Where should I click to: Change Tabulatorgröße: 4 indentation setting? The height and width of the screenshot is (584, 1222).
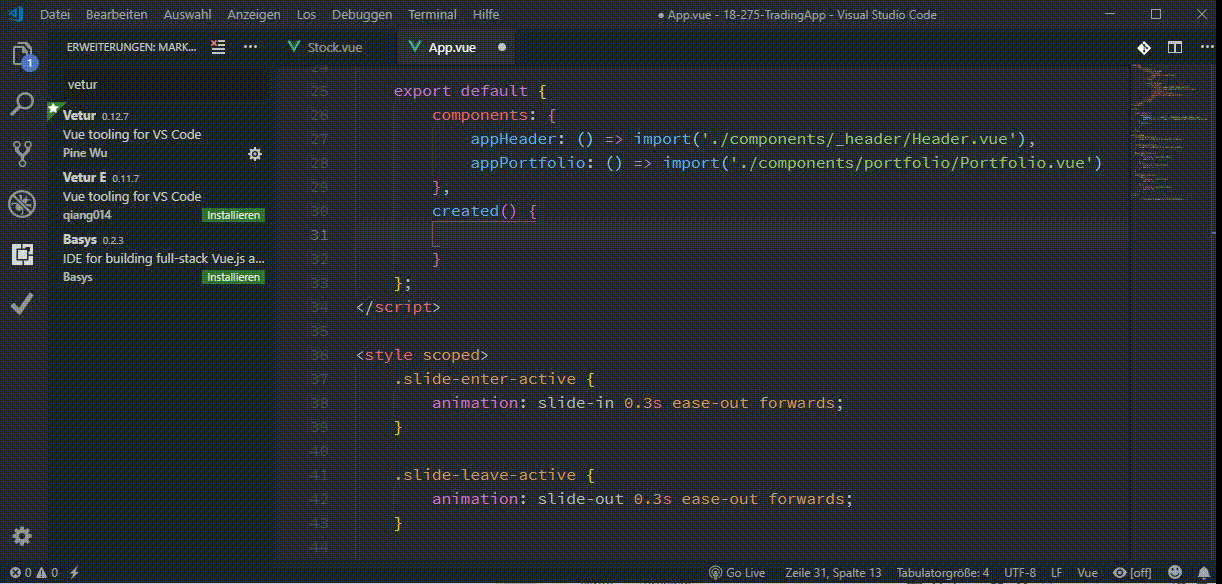[942, 573]
